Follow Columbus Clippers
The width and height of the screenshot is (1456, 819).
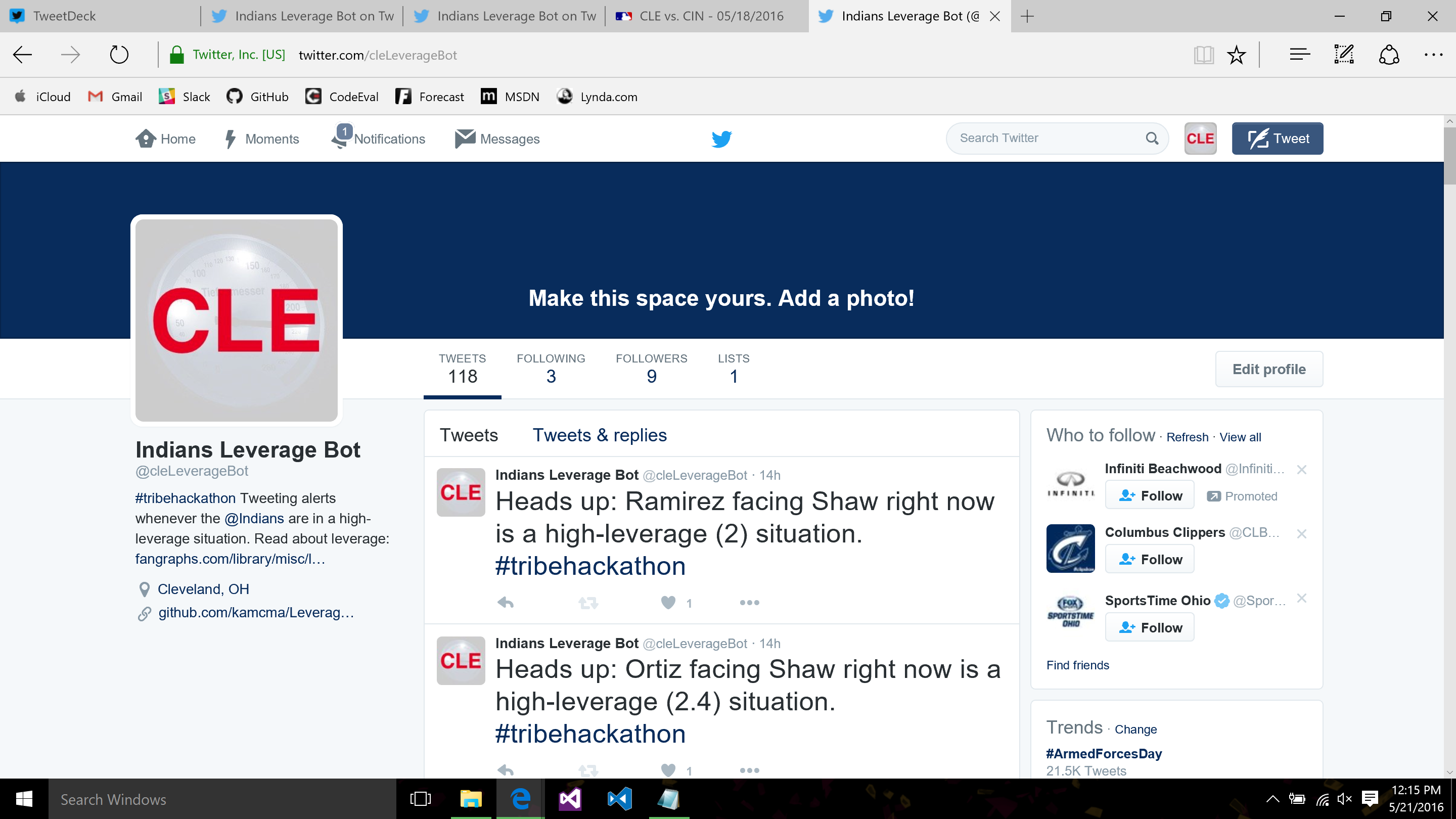pyautogui.click(x=1150, y=559)
